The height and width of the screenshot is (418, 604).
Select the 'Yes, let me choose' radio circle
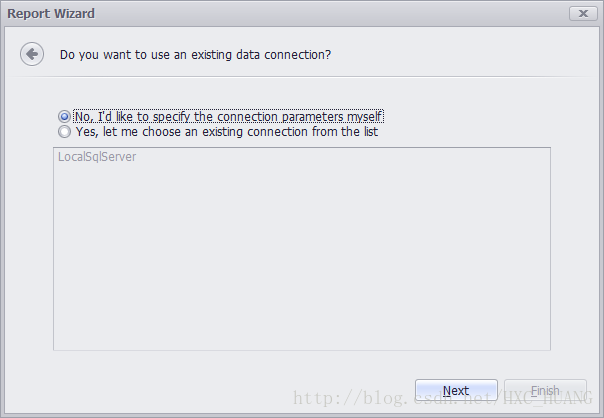point(64,132)
